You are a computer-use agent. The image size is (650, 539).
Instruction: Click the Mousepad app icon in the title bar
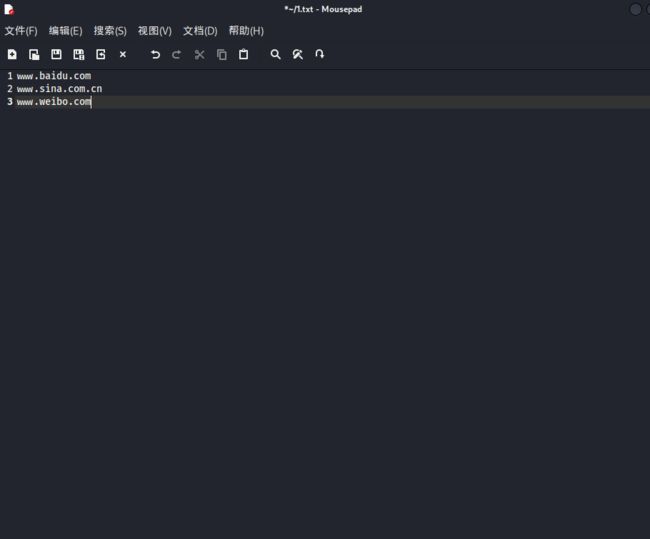[9, 9]
